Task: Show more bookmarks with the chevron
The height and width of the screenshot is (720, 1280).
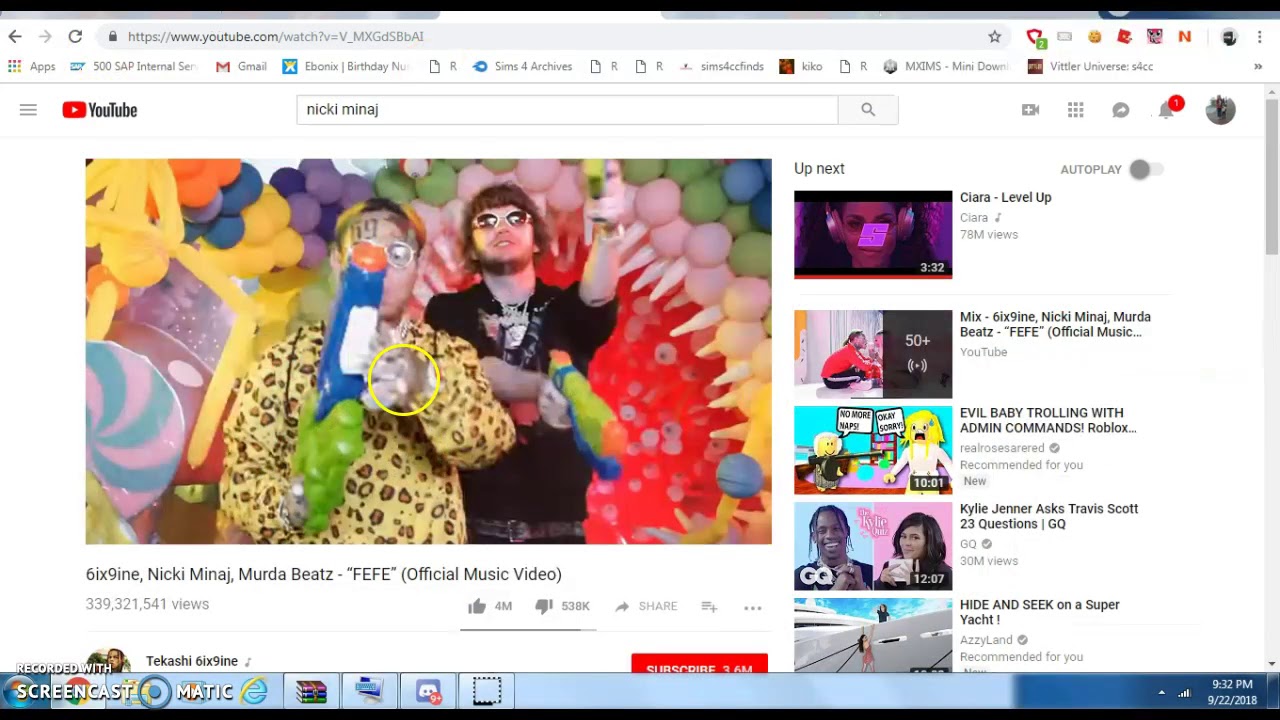Action: [x=1257, y=67]
